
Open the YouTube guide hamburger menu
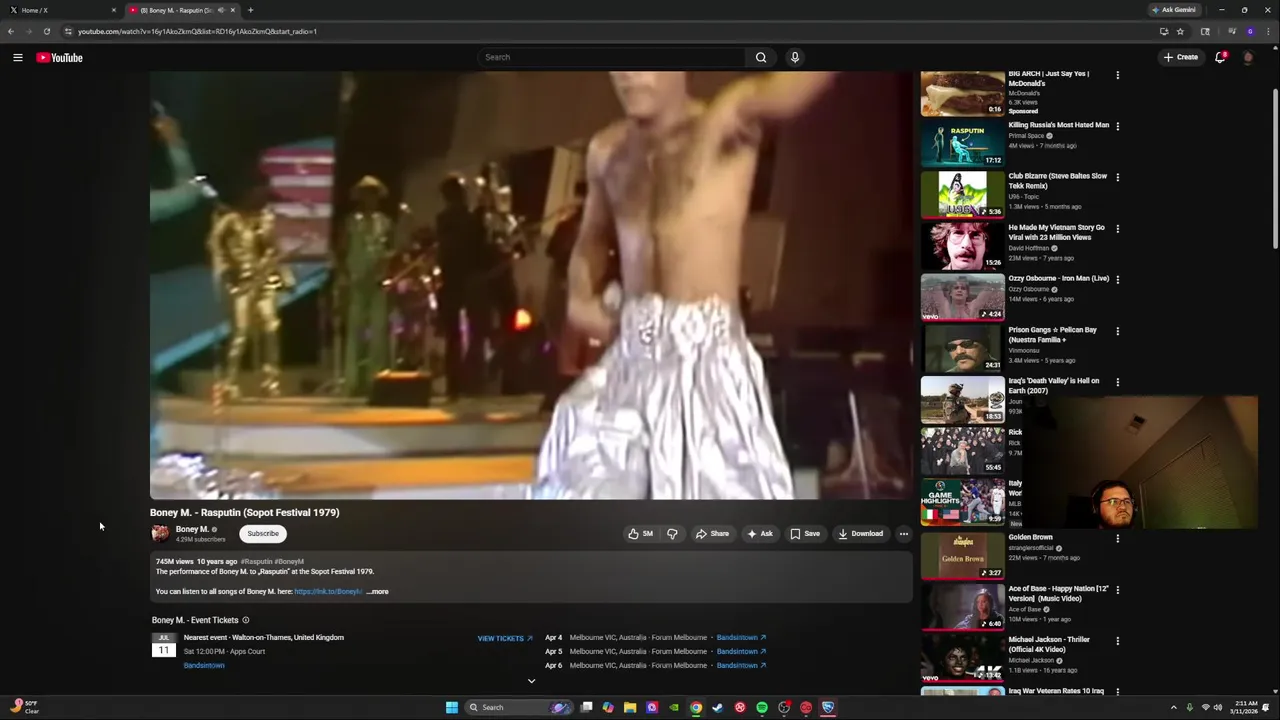tap(18, 58)
